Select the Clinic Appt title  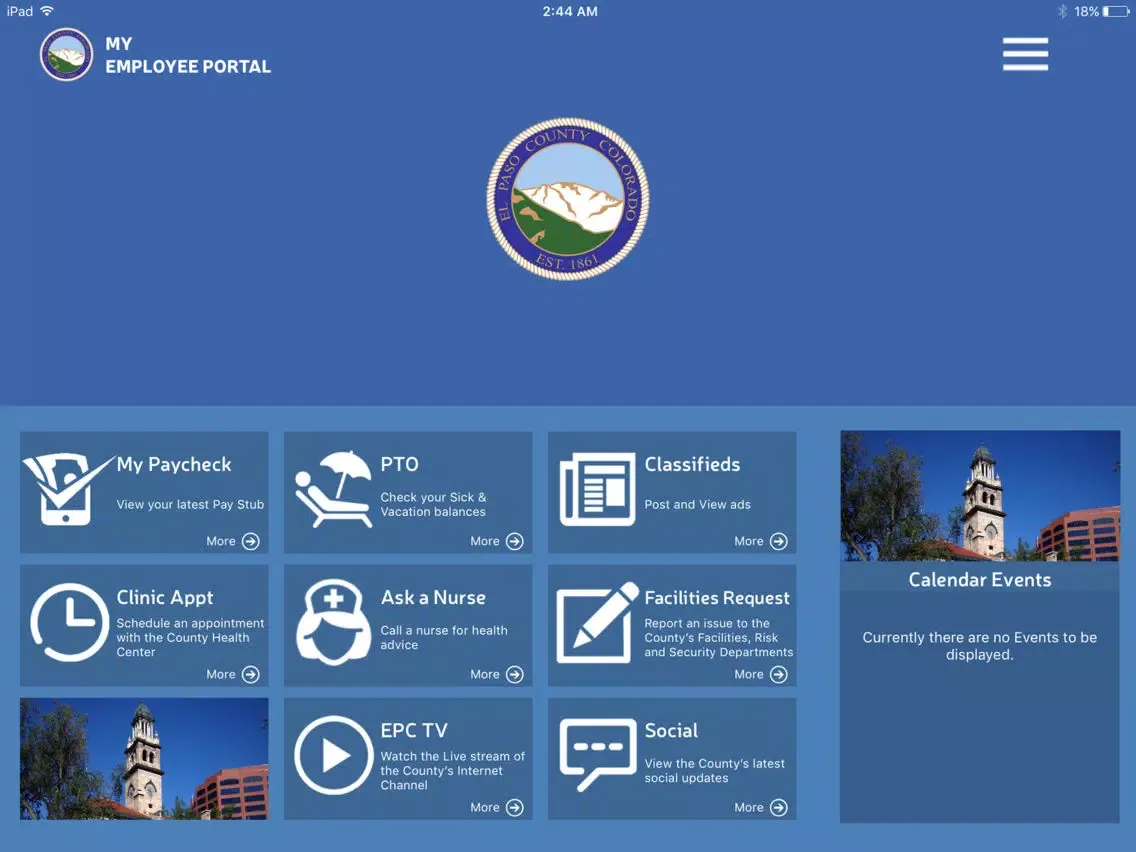(165, 598)
